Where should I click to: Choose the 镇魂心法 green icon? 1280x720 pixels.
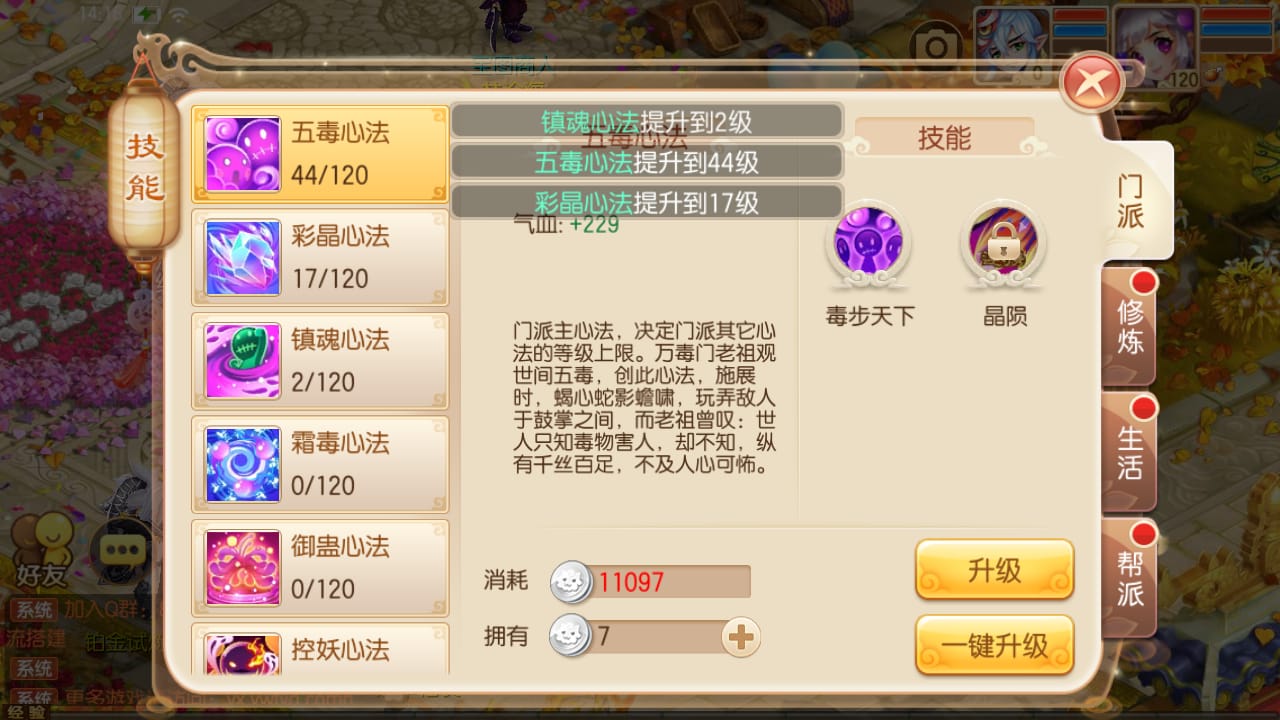click(243, 361)
